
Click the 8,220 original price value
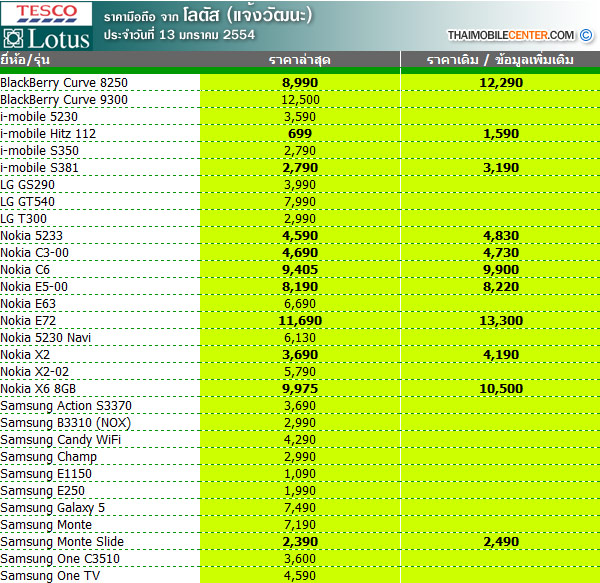tap(501, 287)
